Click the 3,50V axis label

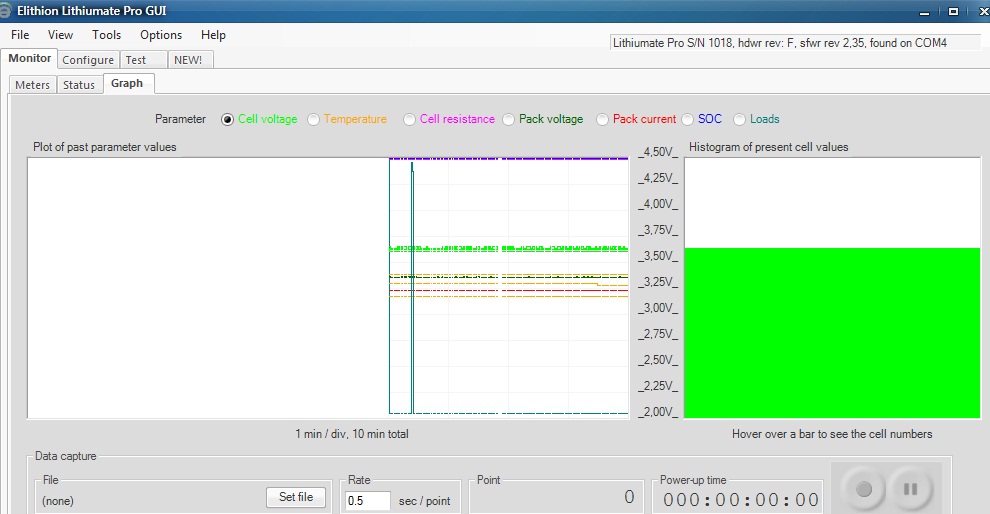(x=658, y=256)
